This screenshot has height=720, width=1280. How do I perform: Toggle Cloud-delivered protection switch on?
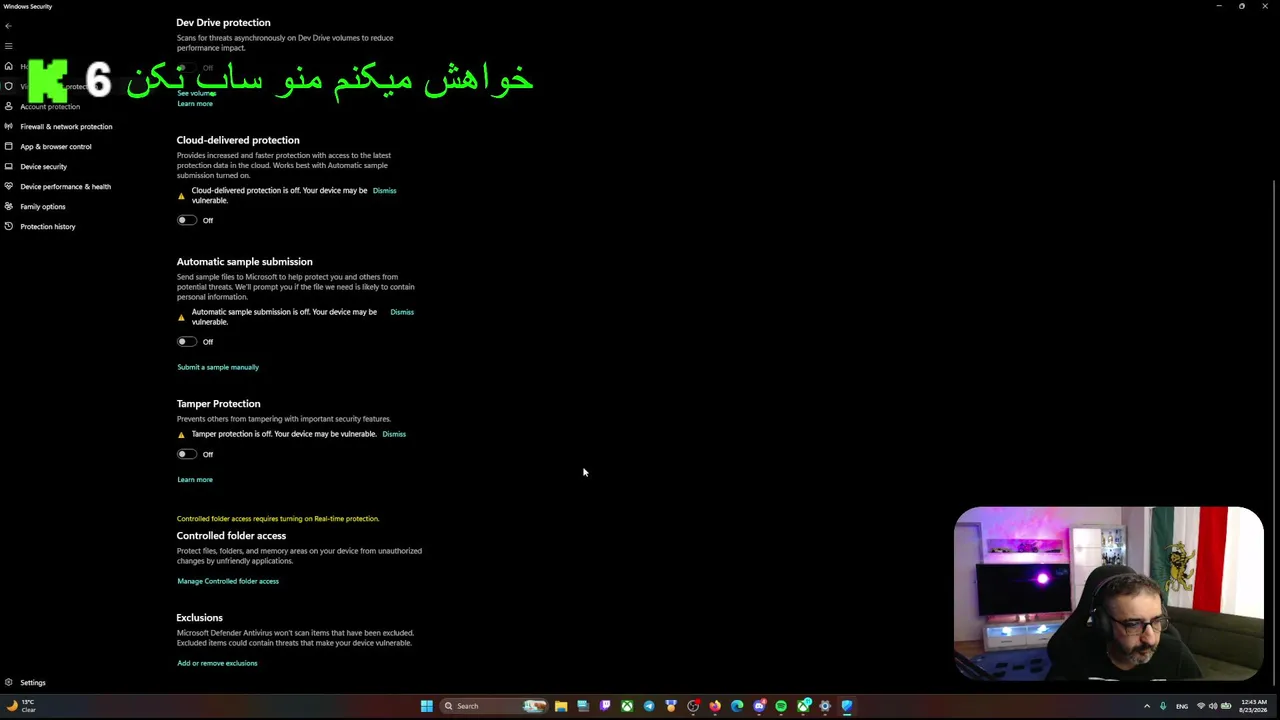tap(186, 220)
